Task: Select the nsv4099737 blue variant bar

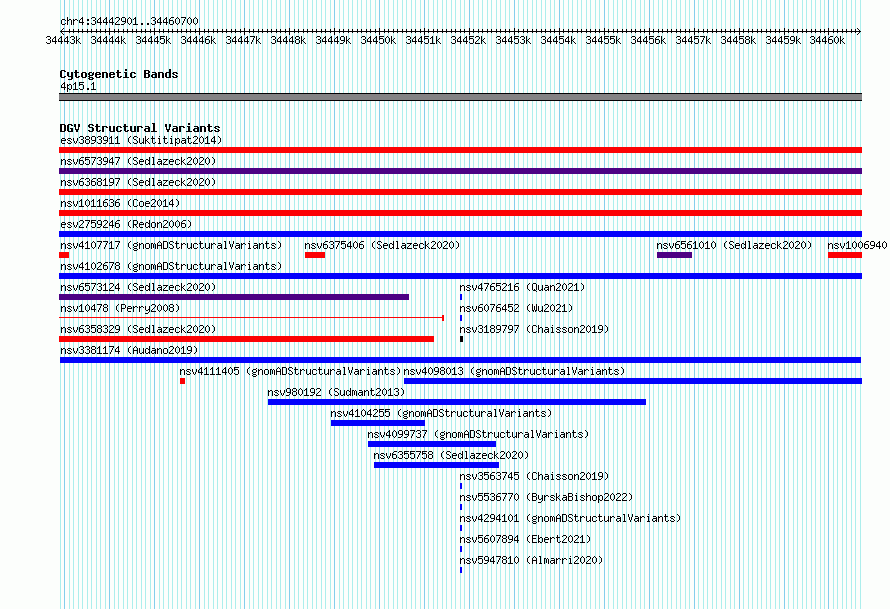Action: [x=432, y=444]
